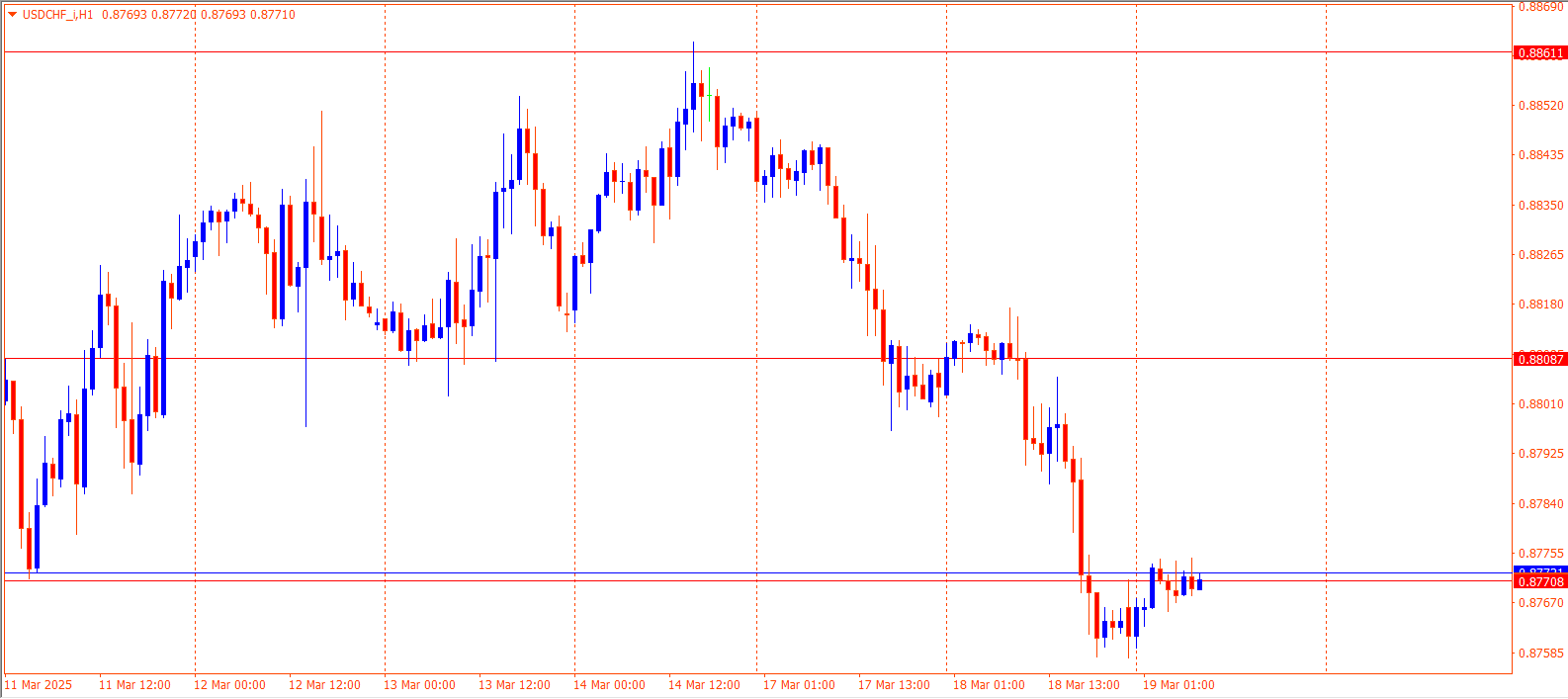Click the USDCHF_i,H1 chart title text

[x=58, y=15]
